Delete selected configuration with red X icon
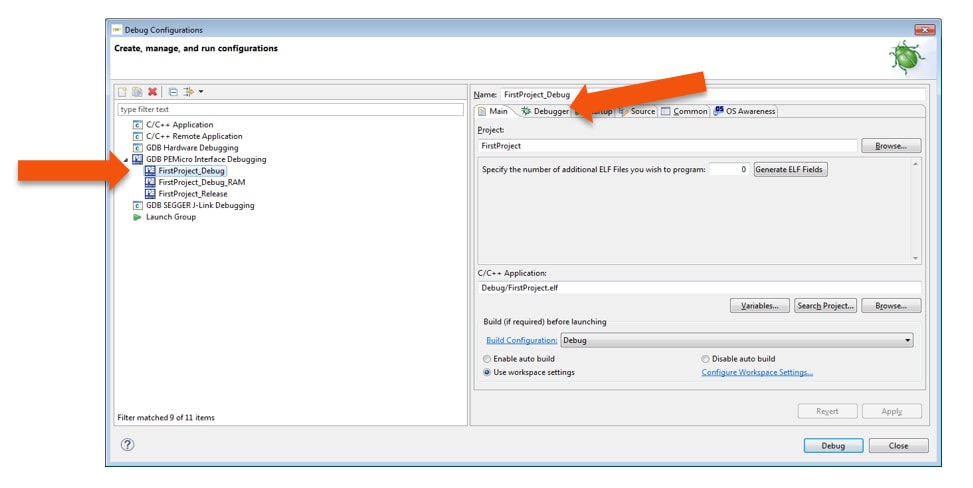This screenshot has width=973, height=488. coord(152,92)
